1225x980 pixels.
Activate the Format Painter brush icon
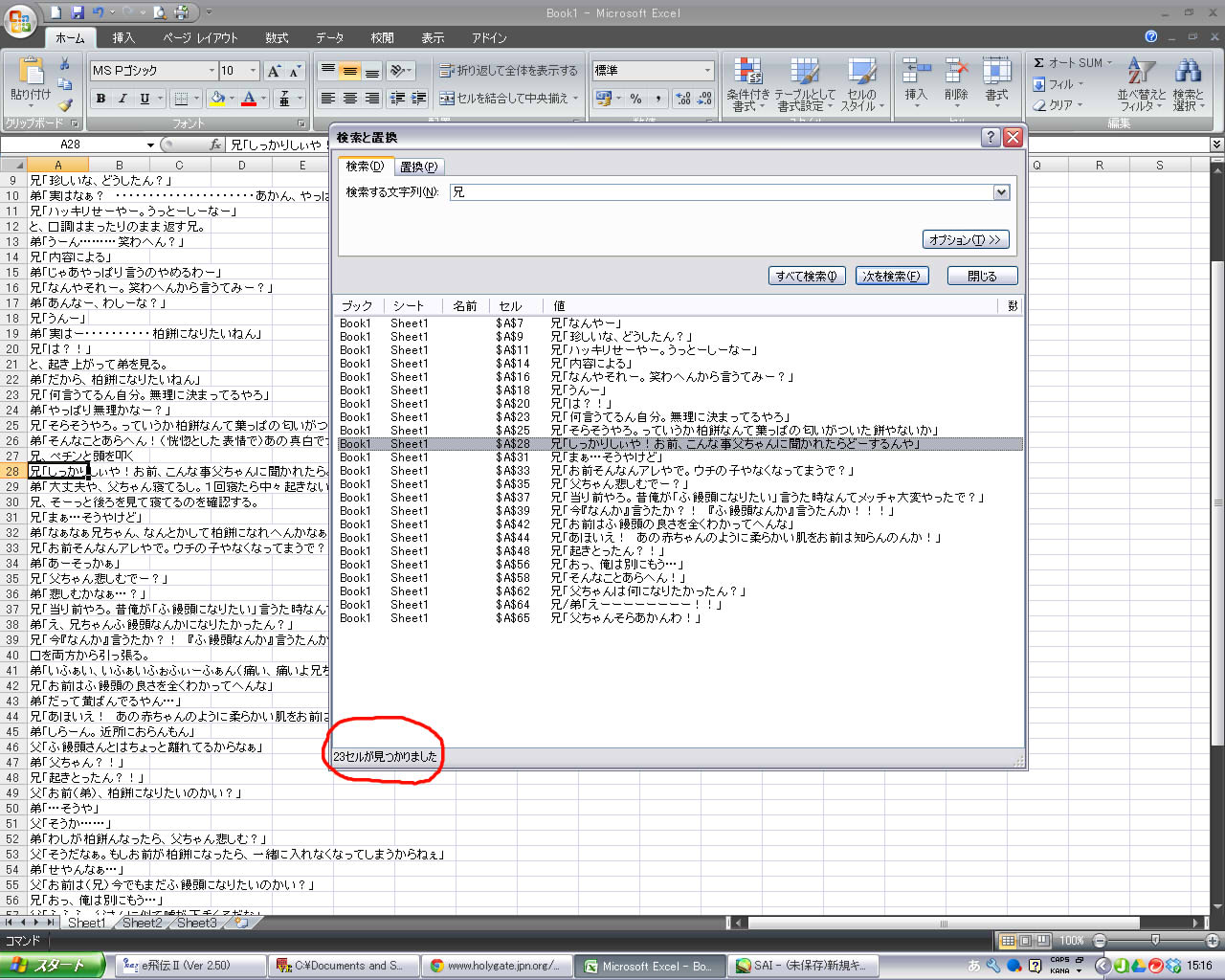click(65, 105)
